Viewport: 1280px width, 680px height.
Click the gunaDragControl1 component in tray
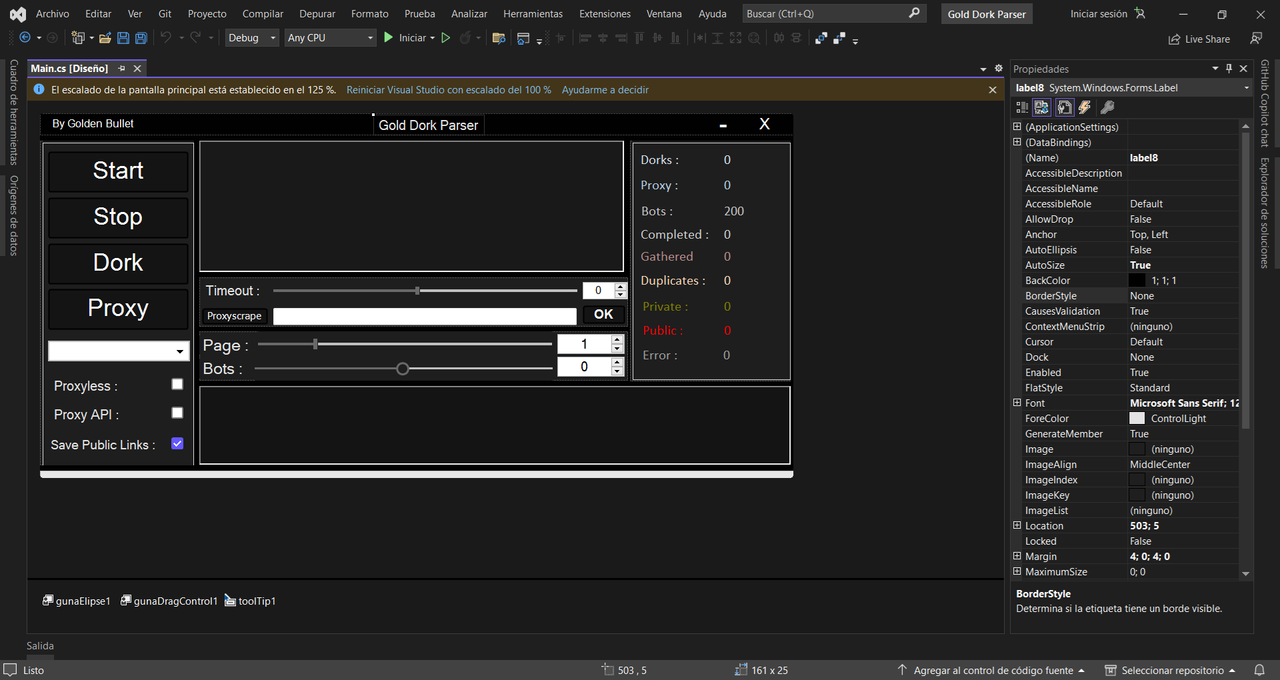(169, 601)
